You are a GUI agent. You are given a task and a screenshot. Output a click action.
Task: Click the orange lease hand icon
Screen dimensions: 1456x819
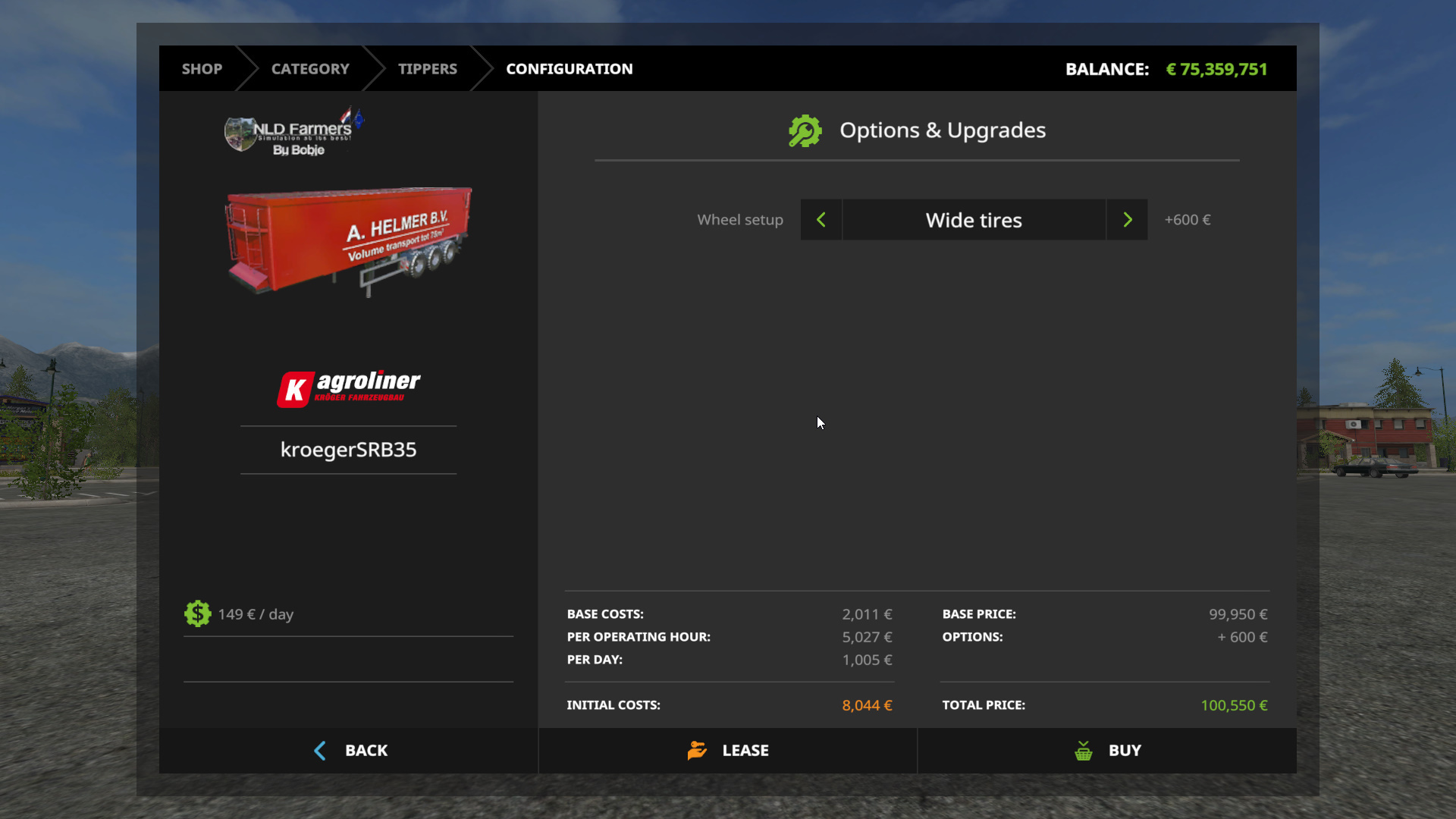click(697, 750)
